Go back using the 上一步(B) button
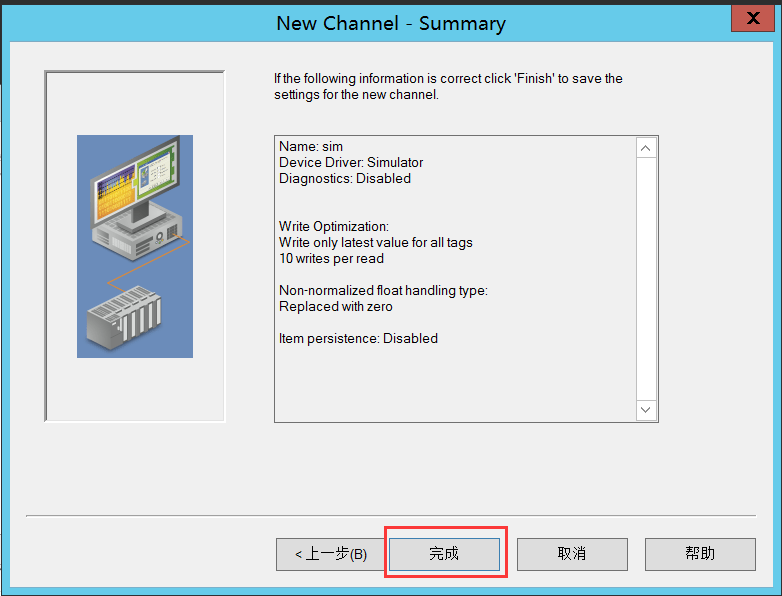 [x=330, y=554]
